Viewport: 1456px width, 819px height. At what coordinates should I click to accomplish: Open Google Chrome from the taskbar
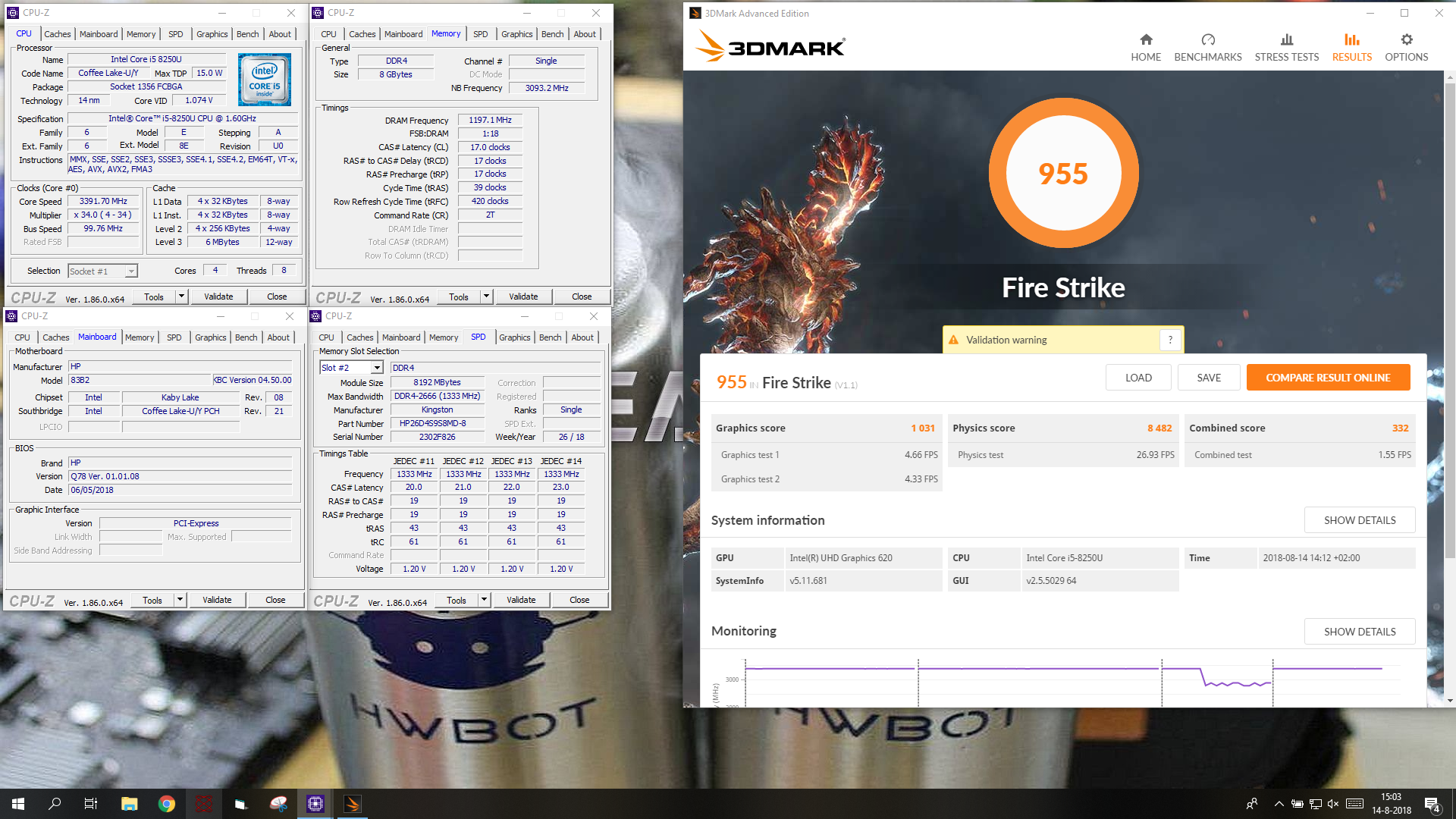pos(167,804)
